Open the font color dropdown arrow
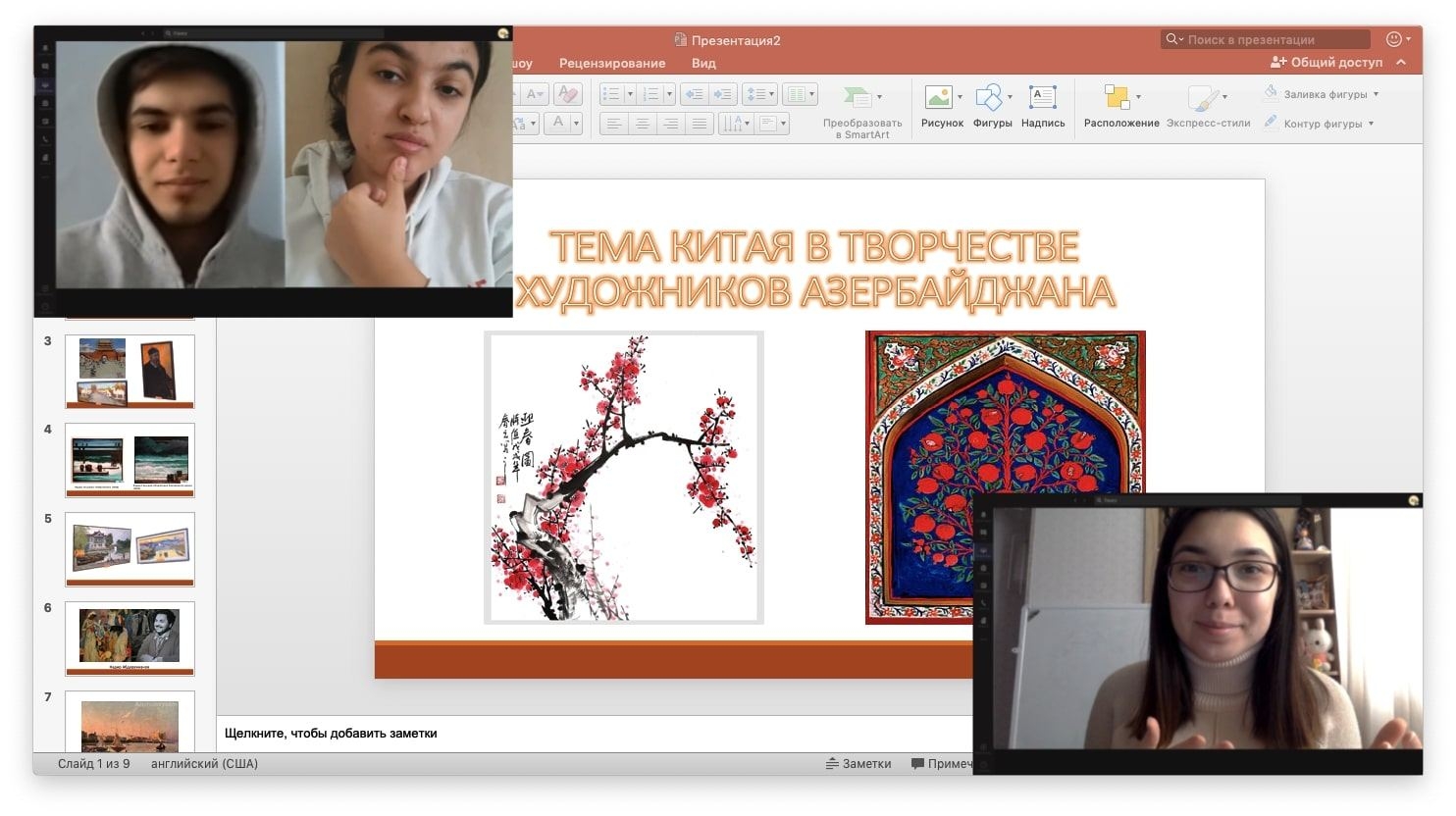The height and width of the screenshot is (816, 1456). pos(577,123)
